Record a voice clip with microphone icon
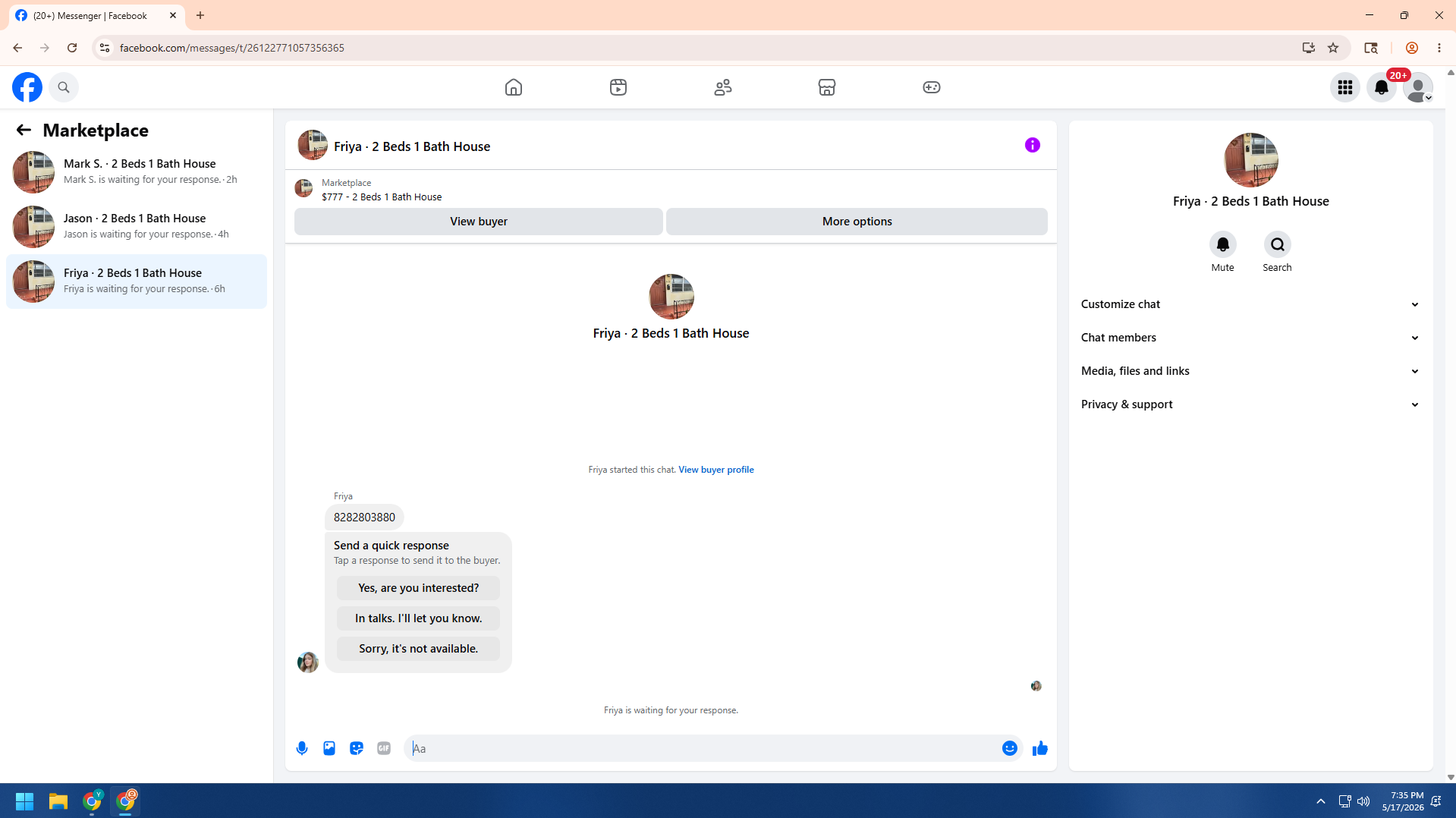Screen dimensions: 1456x818 [x=302, y=748]
